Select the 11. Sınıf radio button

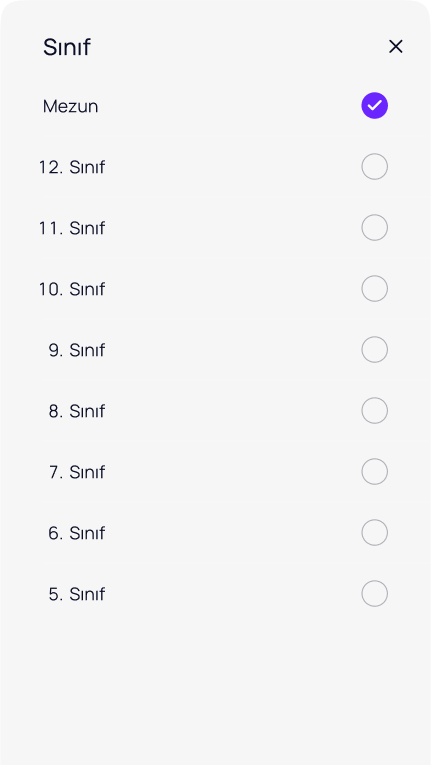[374, 227]
